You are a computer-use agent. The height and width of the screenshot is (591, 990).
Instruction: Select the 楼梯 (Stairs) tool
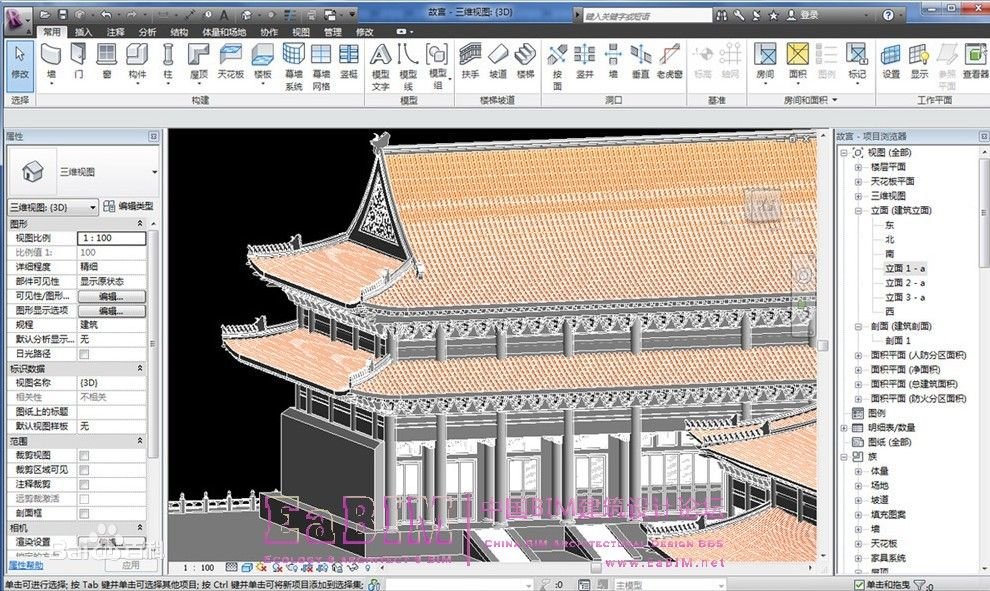click(526, 59)
